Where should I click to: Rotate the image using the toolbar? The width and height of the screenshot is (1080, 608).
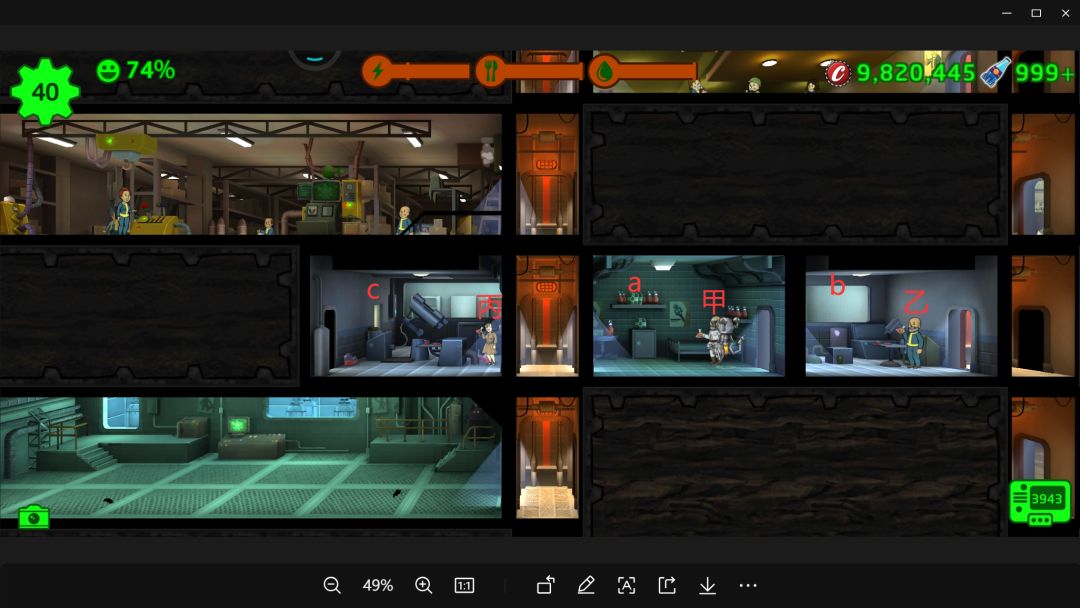pos(545,586)
